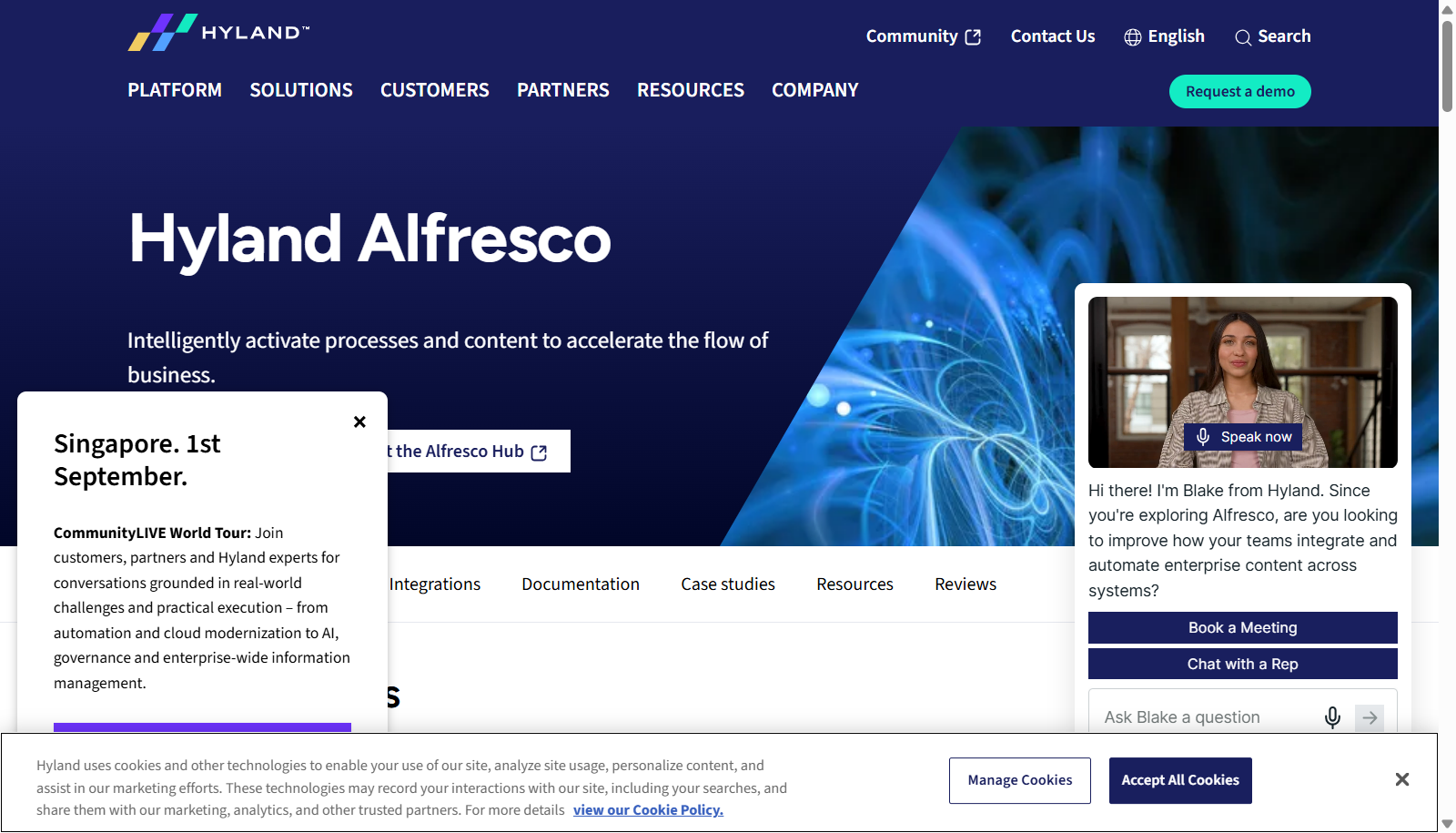Switch to the Documentation tab
The height and width of the screenshot is (833, 1456).
[581, 584]
